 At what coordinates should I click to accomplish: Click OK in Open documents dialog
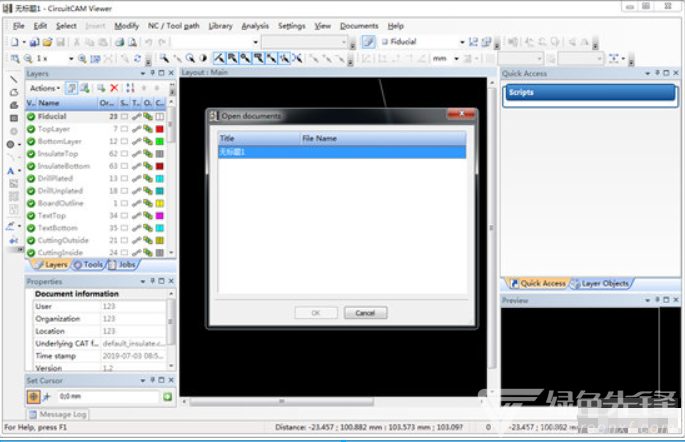316,313
